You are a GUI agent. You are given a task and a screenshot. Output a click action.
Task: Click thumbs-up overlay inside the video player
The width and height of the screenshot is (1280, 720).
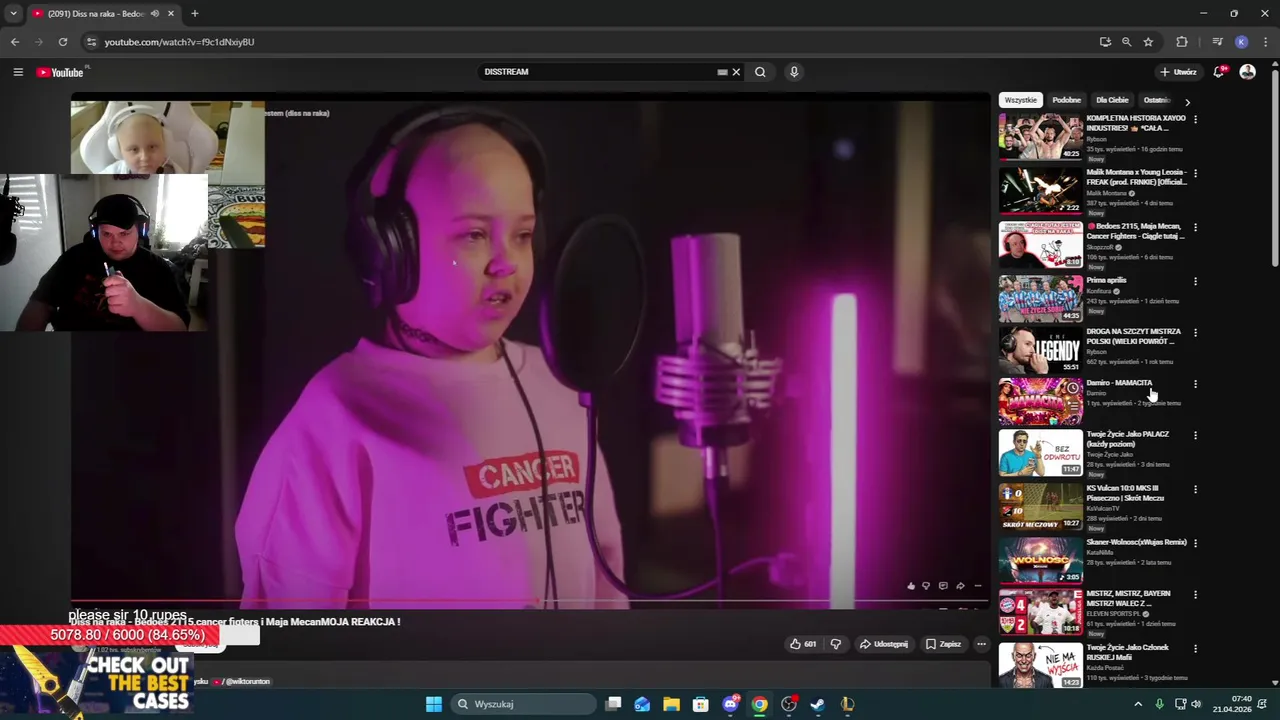point(910,586)
